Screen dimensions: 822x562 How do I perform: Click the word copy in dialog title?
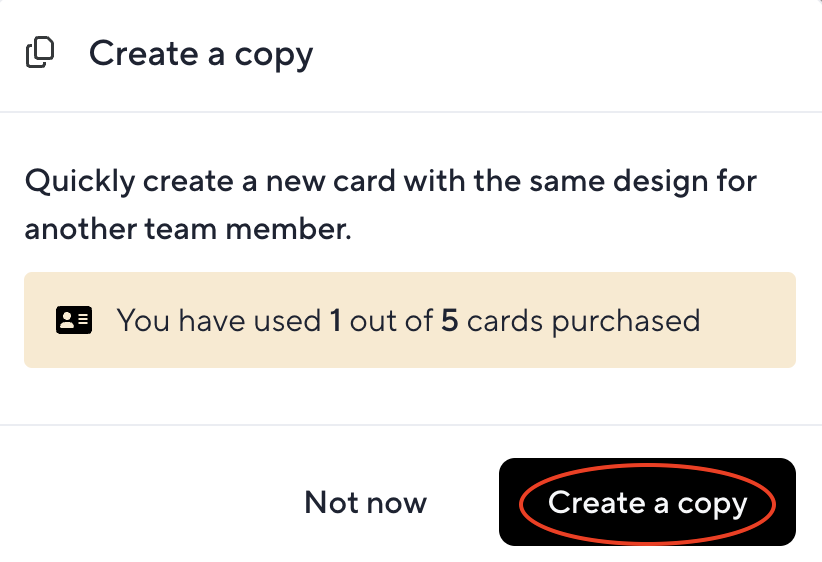point(274,56)
